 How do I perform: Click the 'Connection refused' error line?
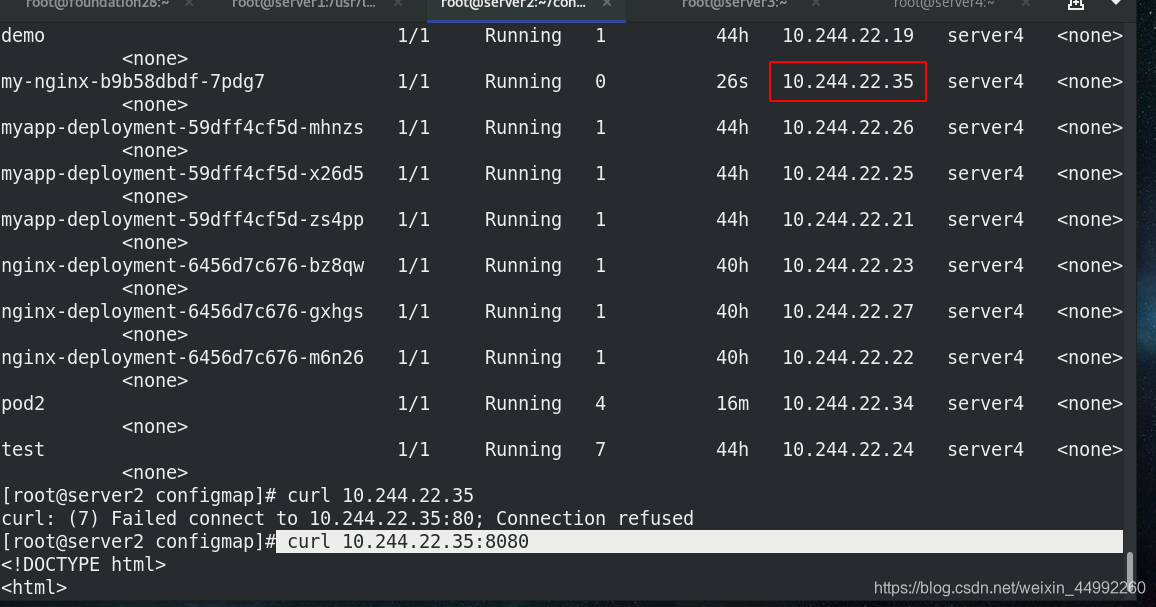tap(347, 518)
